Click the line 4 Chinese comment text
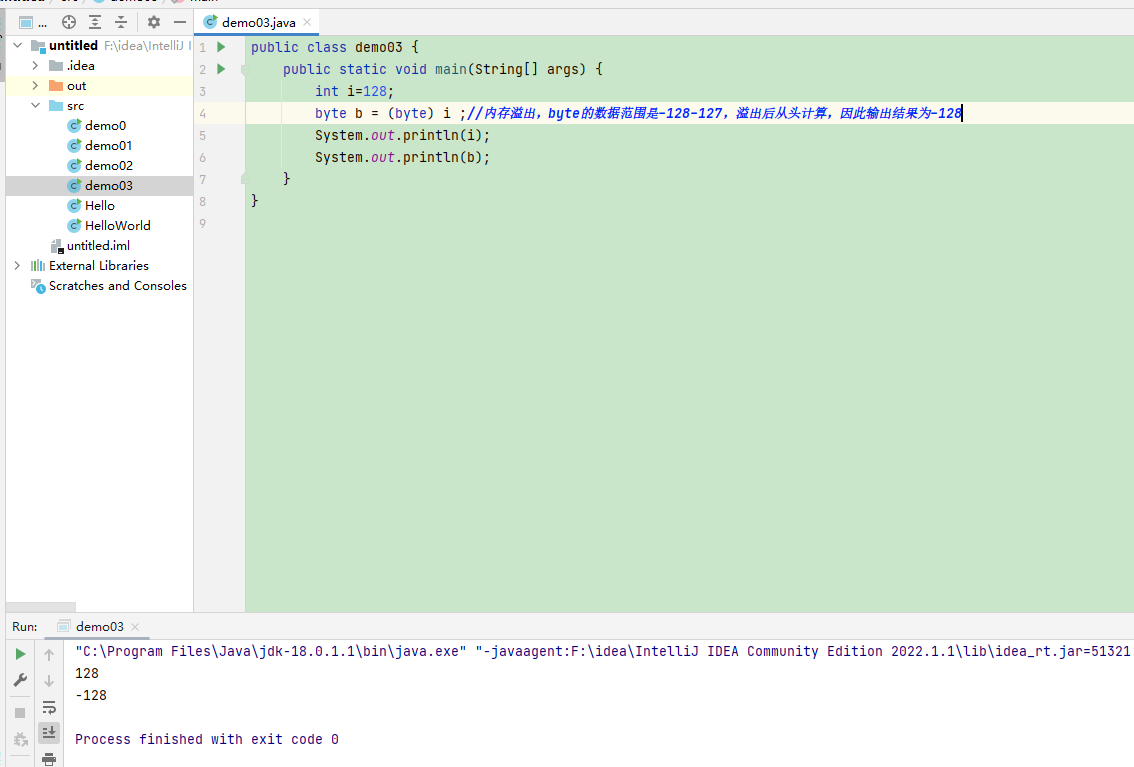This screenshot has width=1134, height=767. click(x=715, y=113)
